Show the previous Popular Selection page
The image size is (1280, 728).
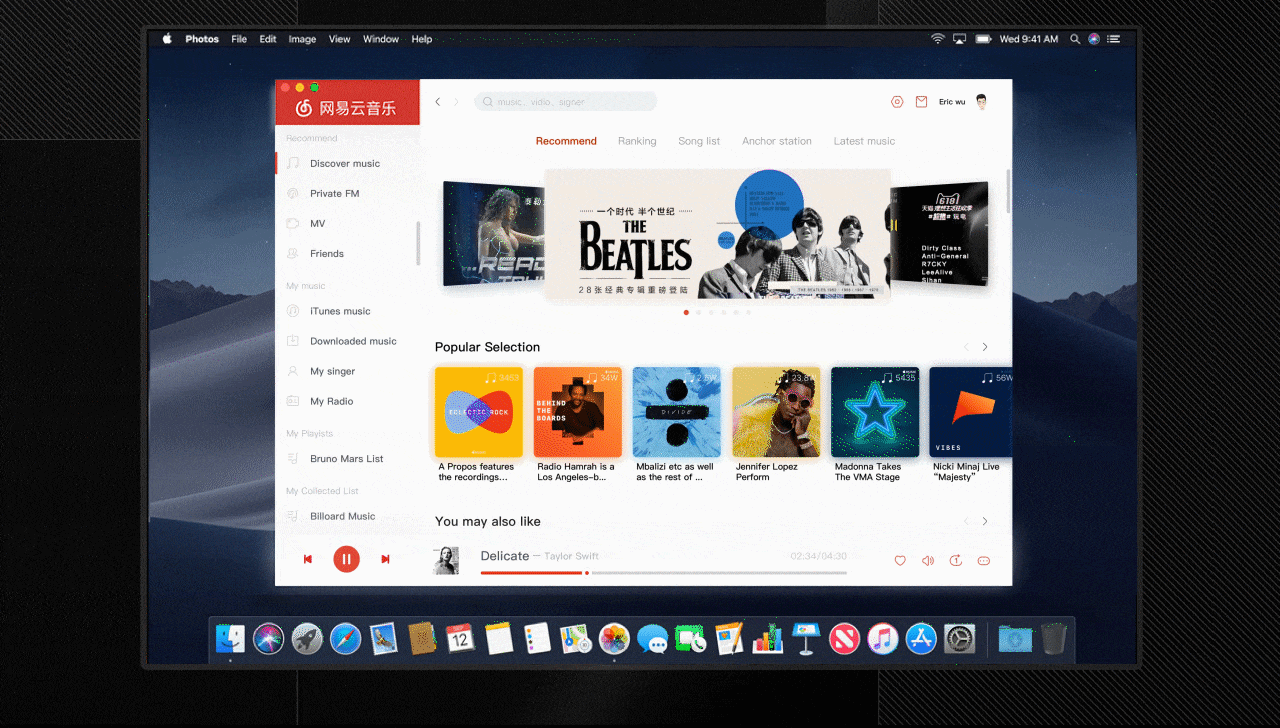coord(966,347)
